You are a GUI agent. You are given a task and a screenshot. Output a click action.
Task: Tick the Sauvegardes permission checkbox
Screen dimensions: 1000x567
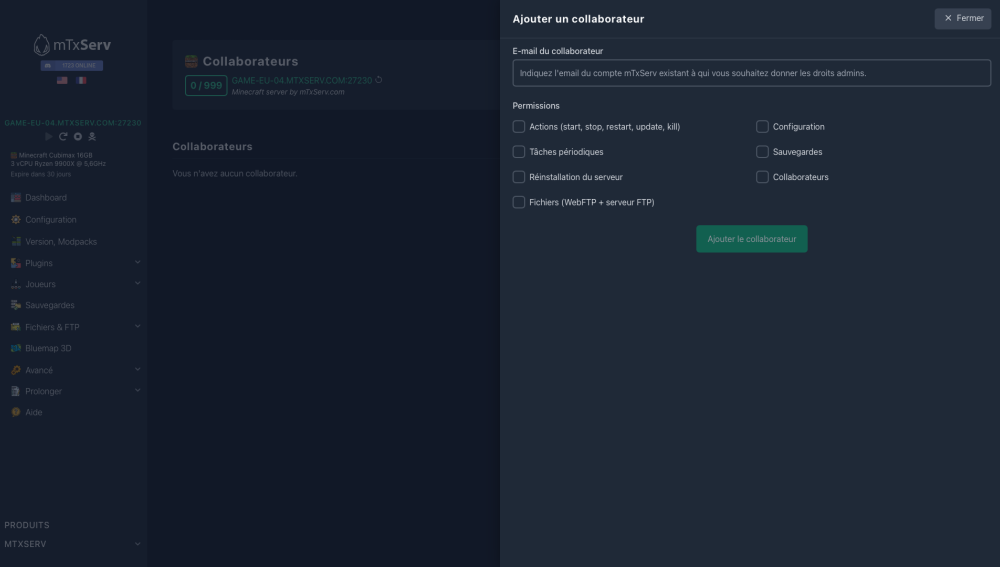click(762, 152)
